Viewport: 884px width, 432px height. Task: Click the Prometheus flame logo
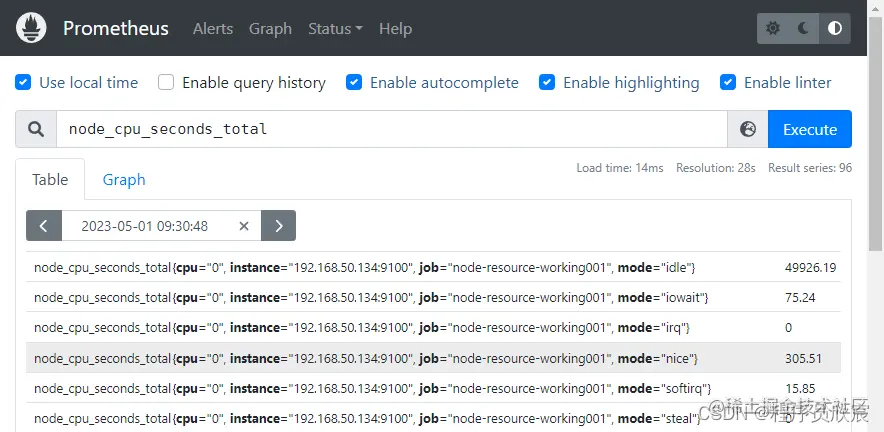(34, 28)
